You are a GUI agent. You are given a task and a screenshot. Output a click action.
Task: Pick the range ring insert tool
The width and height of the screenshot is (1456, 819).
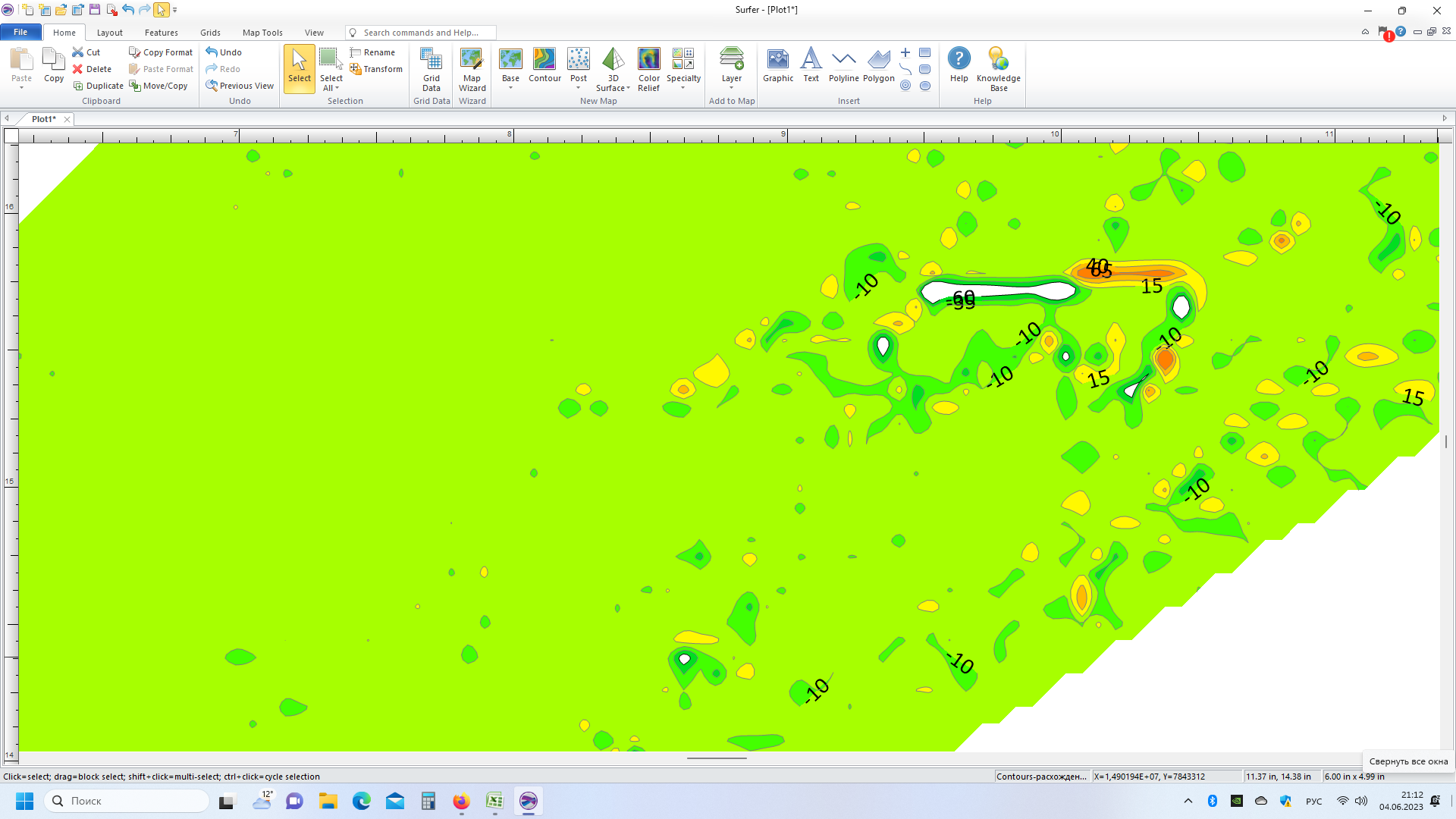[x=905, y=86]
